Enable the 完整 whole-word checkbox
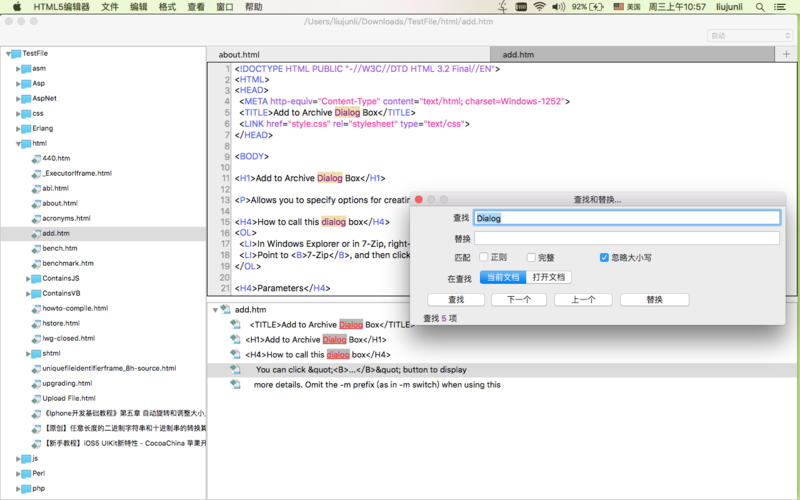800x500 pixels. click(531, 258)
